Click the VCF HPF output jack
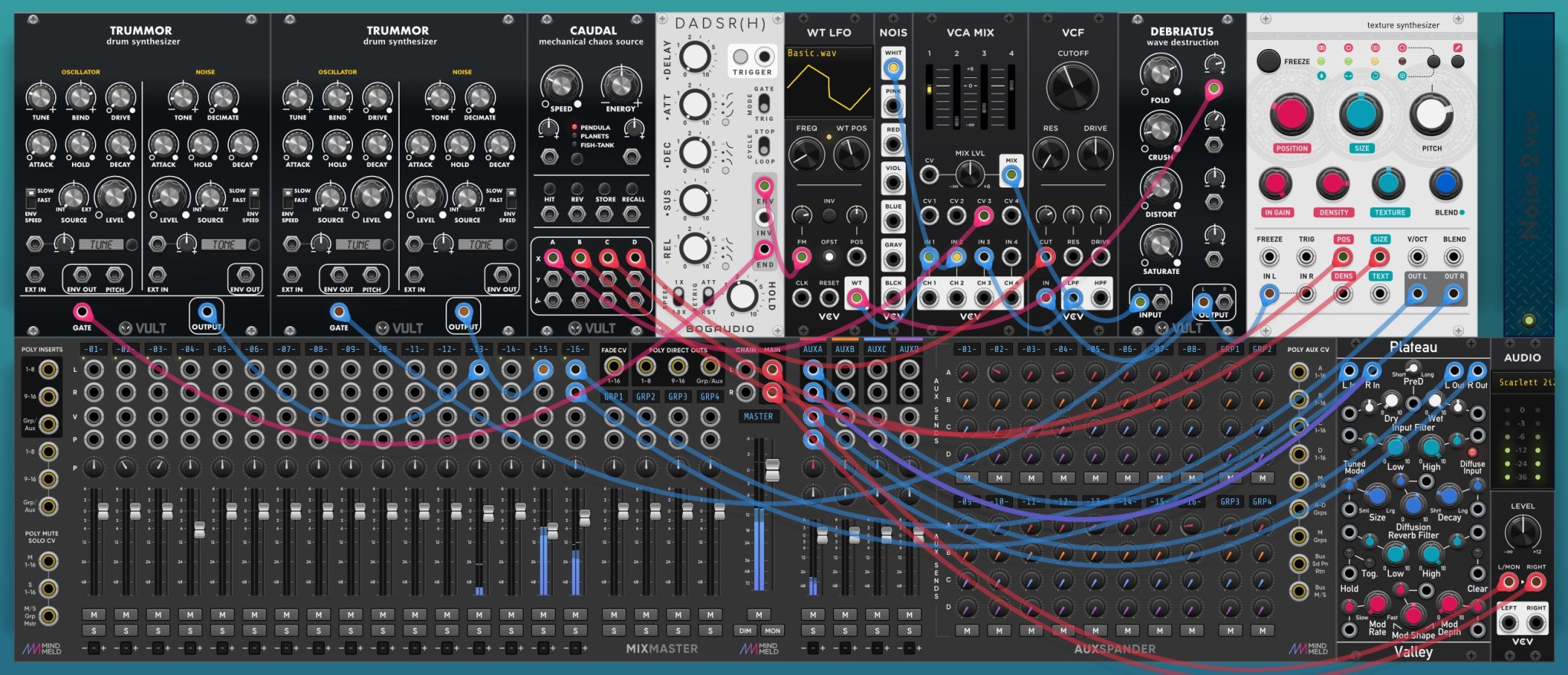Image resolution: width=1568 pixels, height=675 pixels. pos(1100,297)
